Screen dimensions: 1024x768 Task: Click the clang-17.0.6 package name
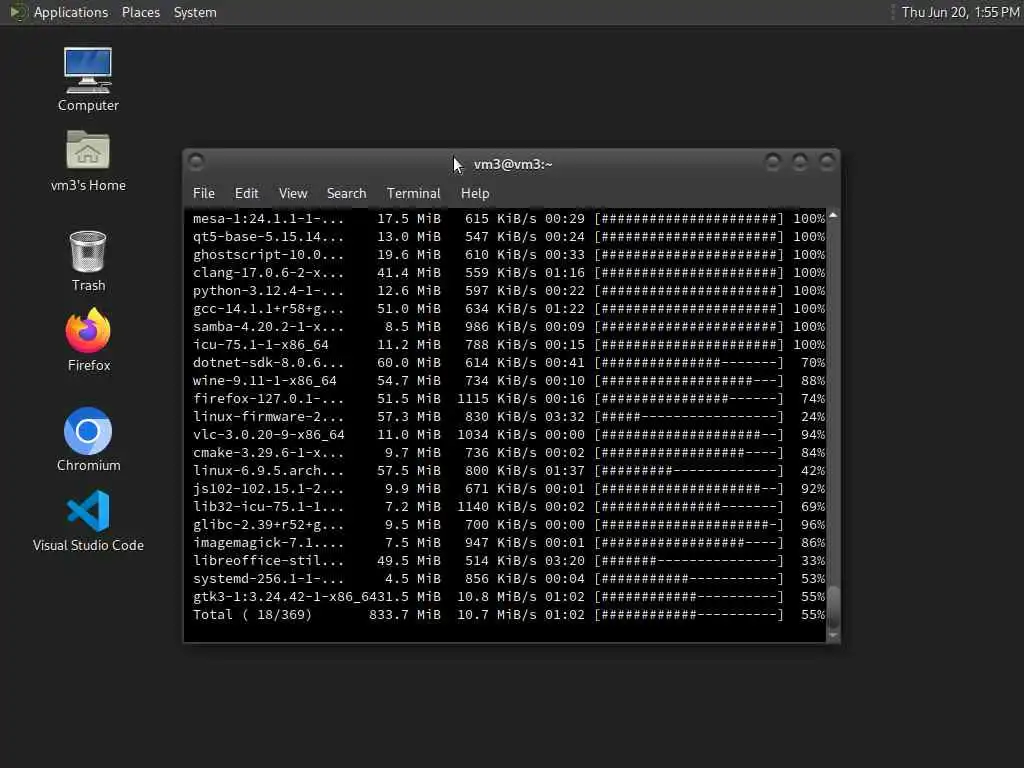click(x=268, y=272)
